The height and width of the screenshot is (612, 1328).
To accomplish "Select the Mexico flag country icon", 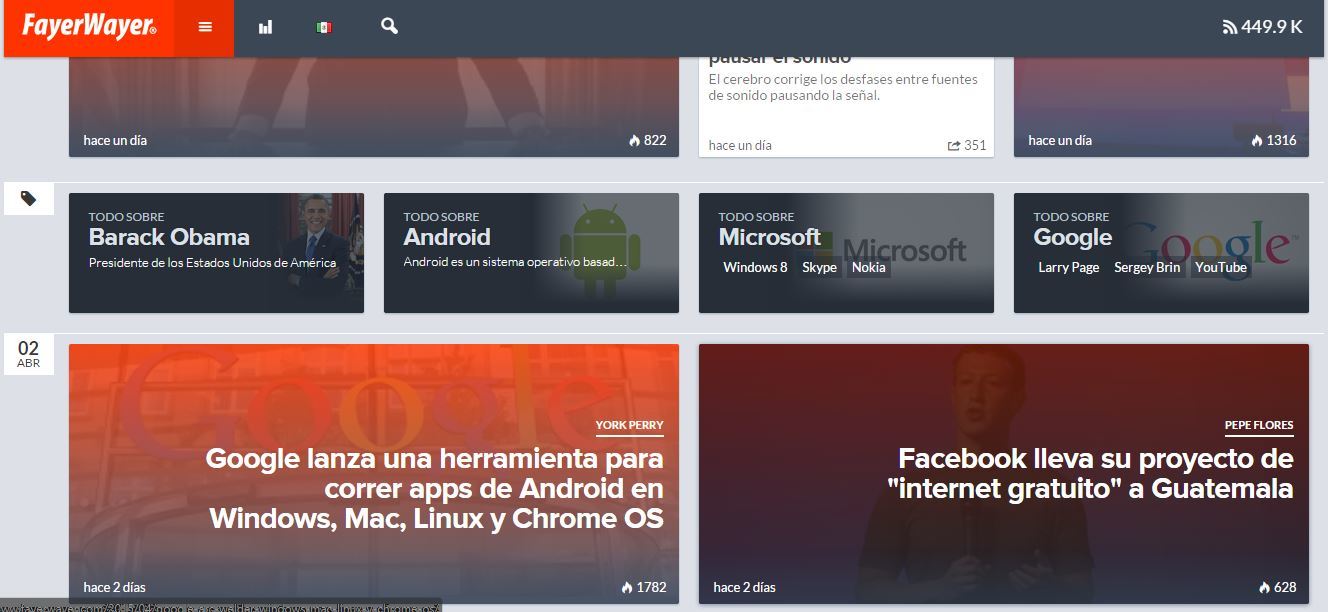I will pyautogui.click(x=324, y=27).
